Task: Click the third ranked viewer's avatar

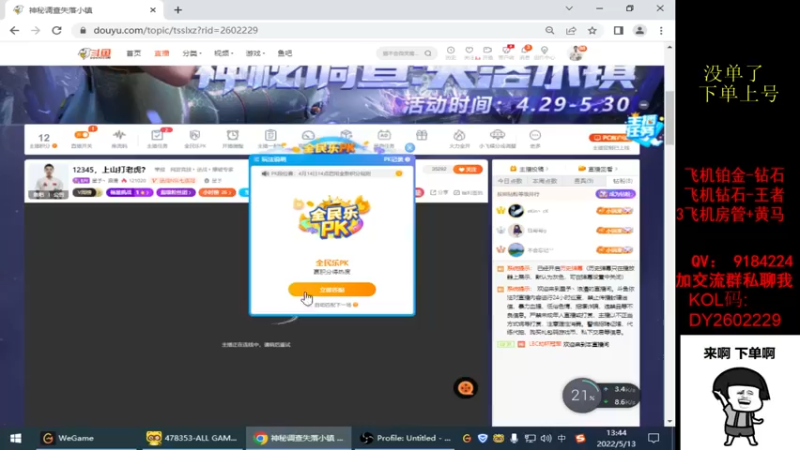Action: [516, 250]
